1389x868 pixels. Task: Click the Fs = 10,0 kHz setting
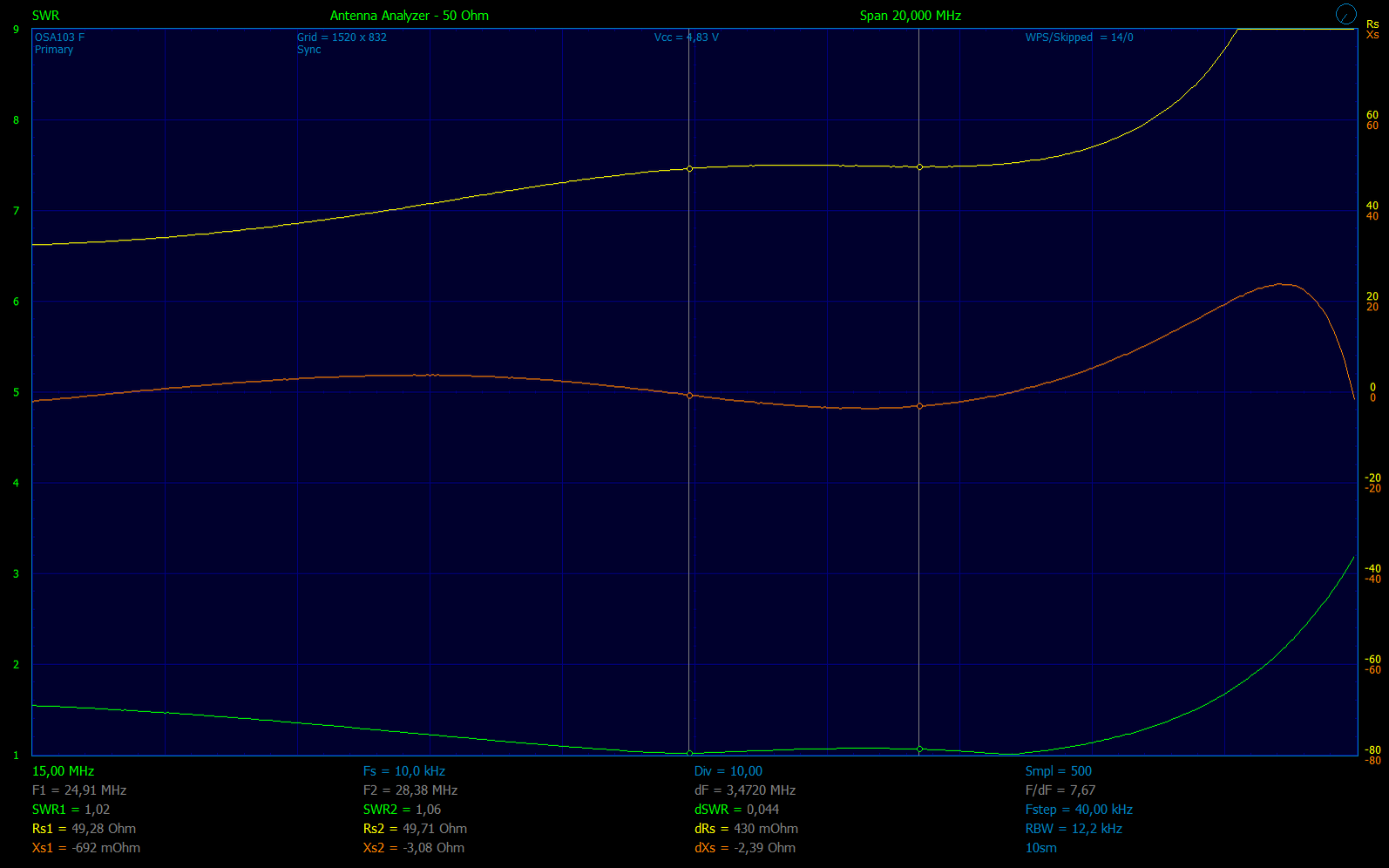coord(403,771)
